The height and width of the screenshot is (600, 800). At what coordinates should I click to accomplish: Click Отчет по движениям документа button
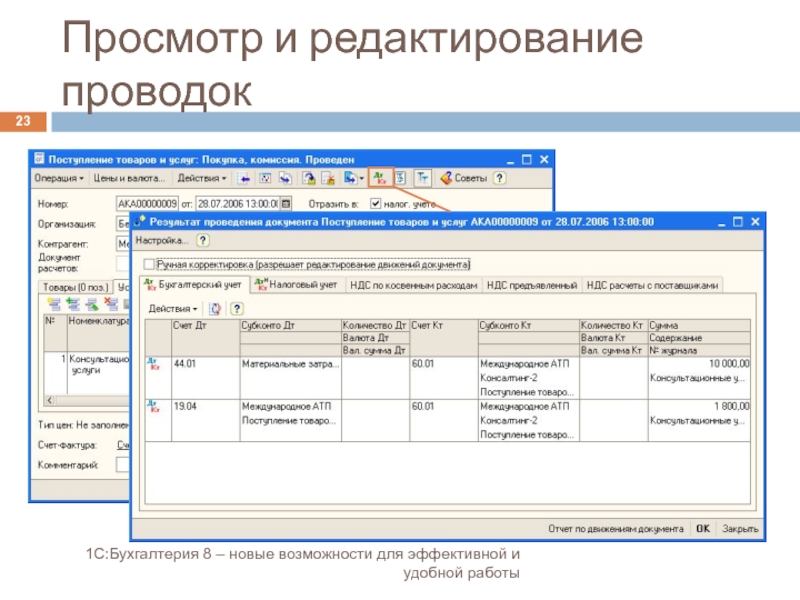coord(616,529)
